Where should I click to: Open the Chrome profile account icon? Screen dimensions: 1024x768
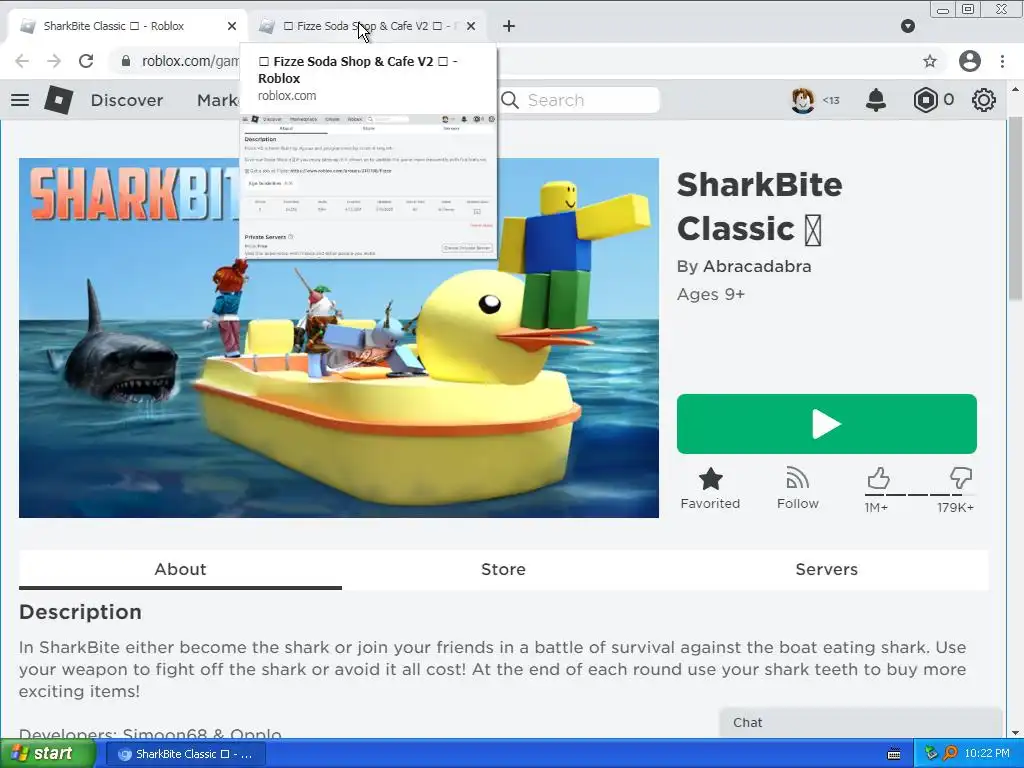point(970,61)
